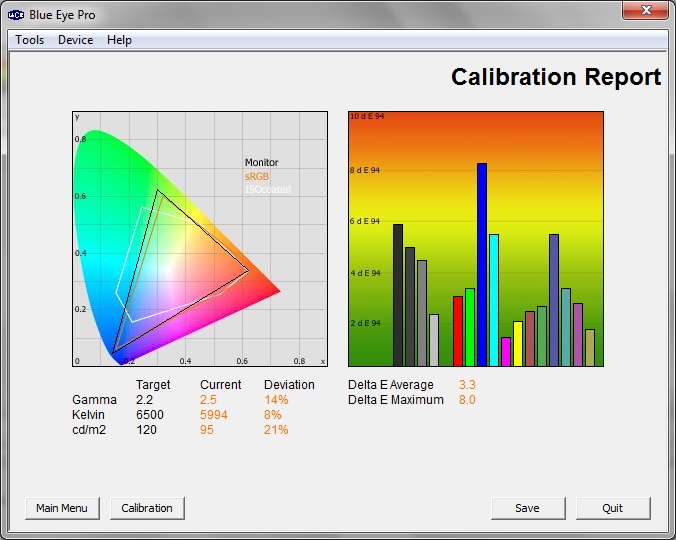
Task: Click the Delta E Average value 3.3
Action: [467, 385]
